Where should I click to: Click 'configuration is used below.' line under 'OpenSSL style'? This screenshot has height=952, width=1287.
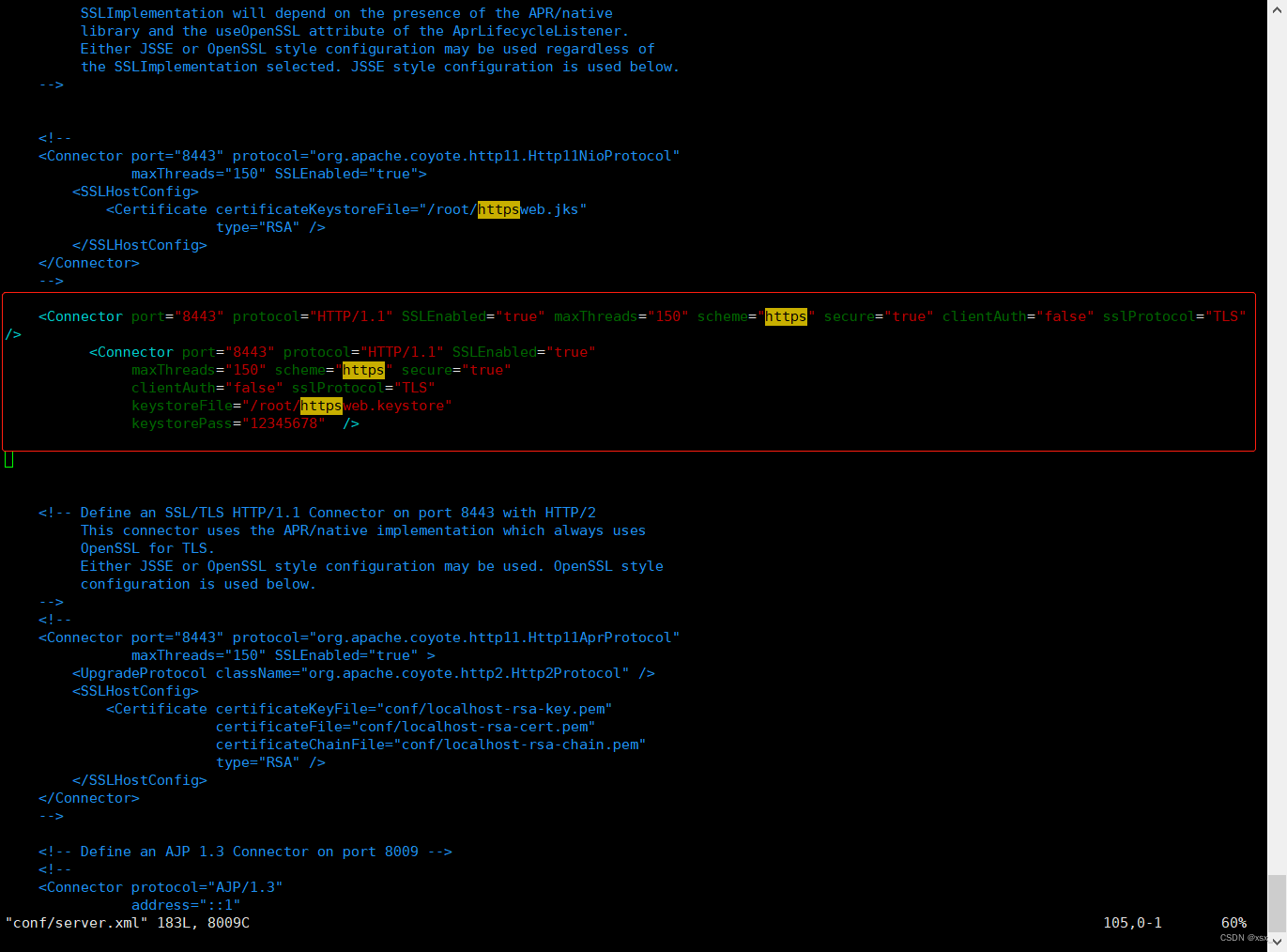coord(198,584)
